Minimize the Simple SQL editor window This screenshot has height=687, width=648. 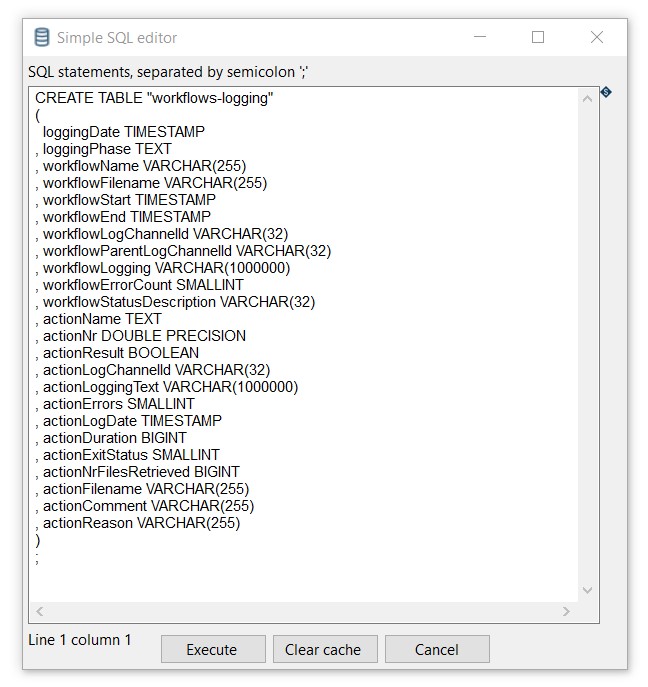pos(479,38)
